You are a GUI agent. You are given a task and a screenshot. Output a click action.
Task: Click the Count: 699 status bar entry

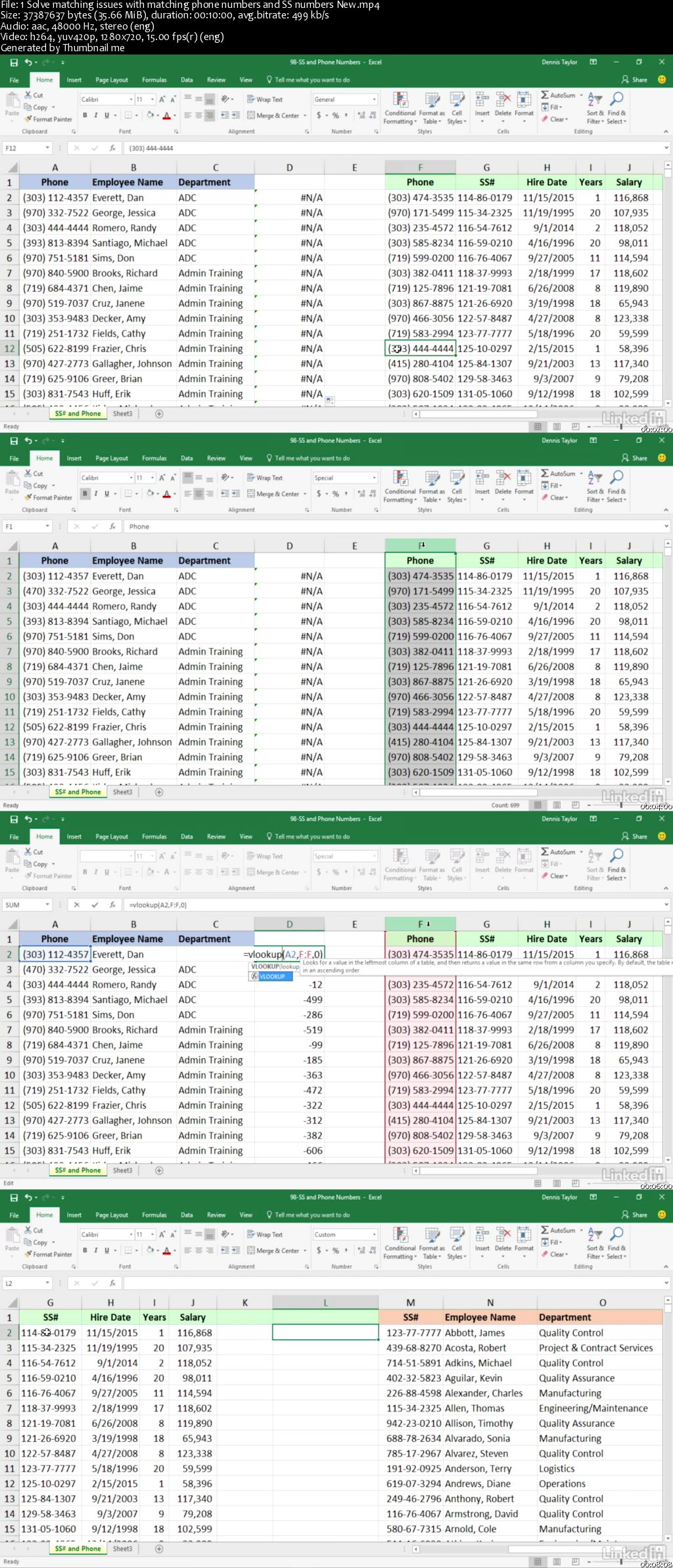[505, 805]
